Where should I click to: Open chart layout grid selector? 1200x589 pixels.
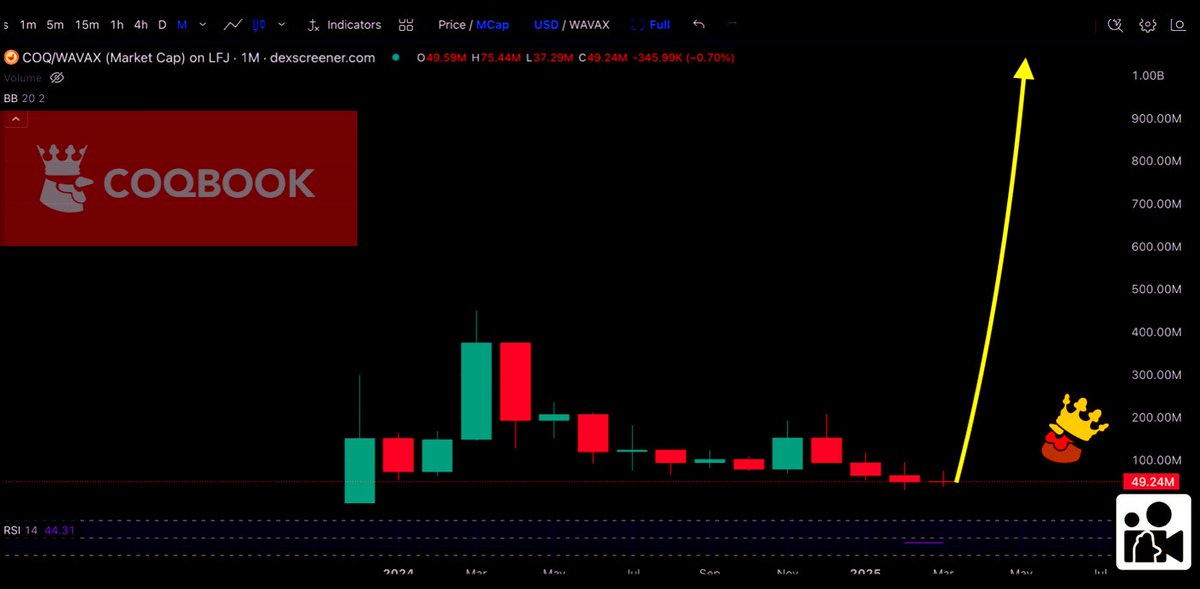coord(405,25)
